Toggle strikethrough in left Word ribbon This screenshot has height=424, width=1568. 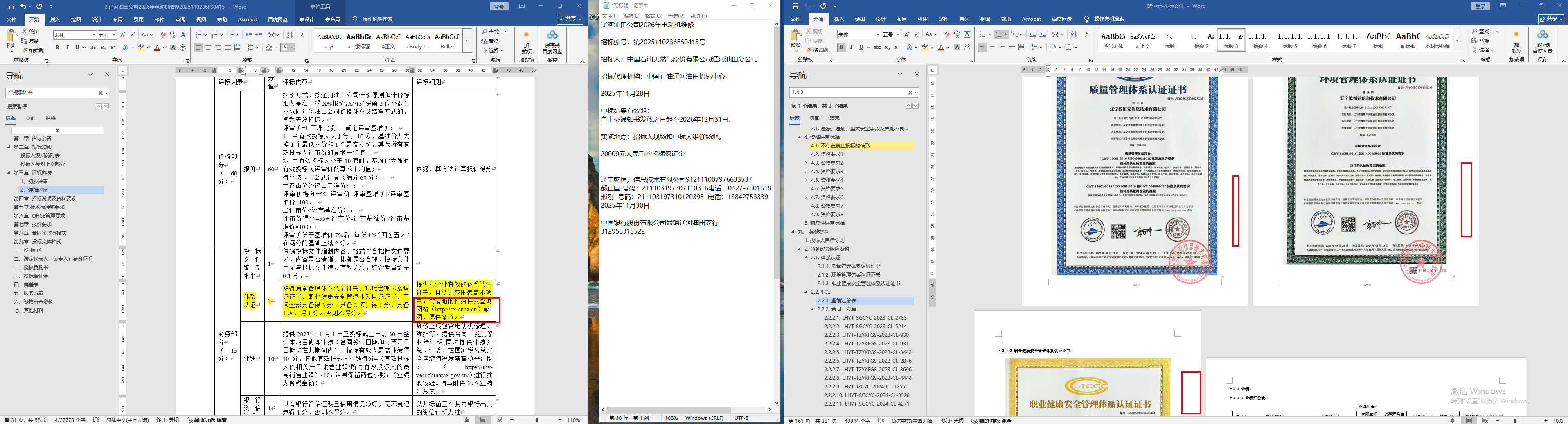[93, 48]
